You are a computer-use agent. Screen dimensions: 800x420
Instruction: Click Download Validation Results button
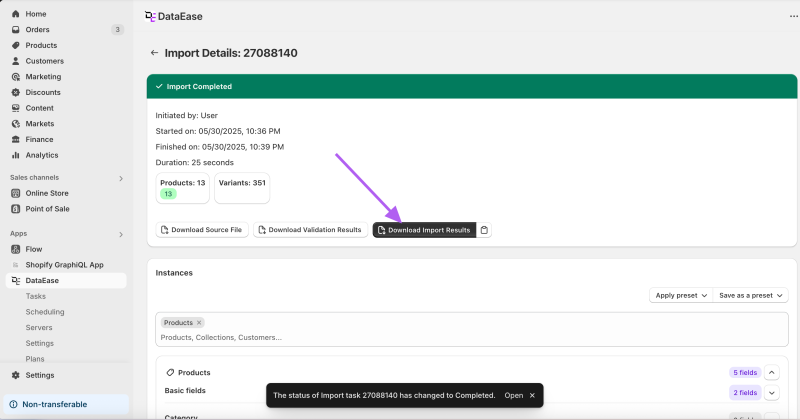[x=310, y=230]
